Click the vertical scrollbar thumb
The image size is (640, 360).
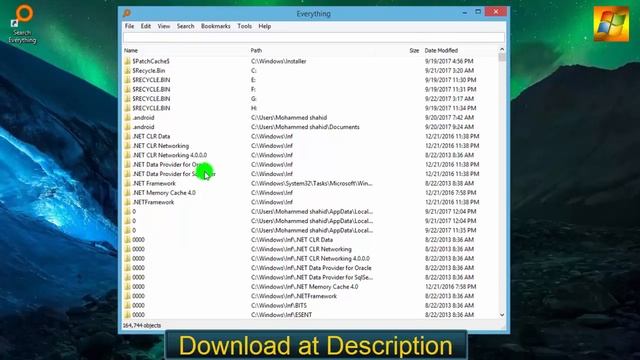[x=502, y=57]
